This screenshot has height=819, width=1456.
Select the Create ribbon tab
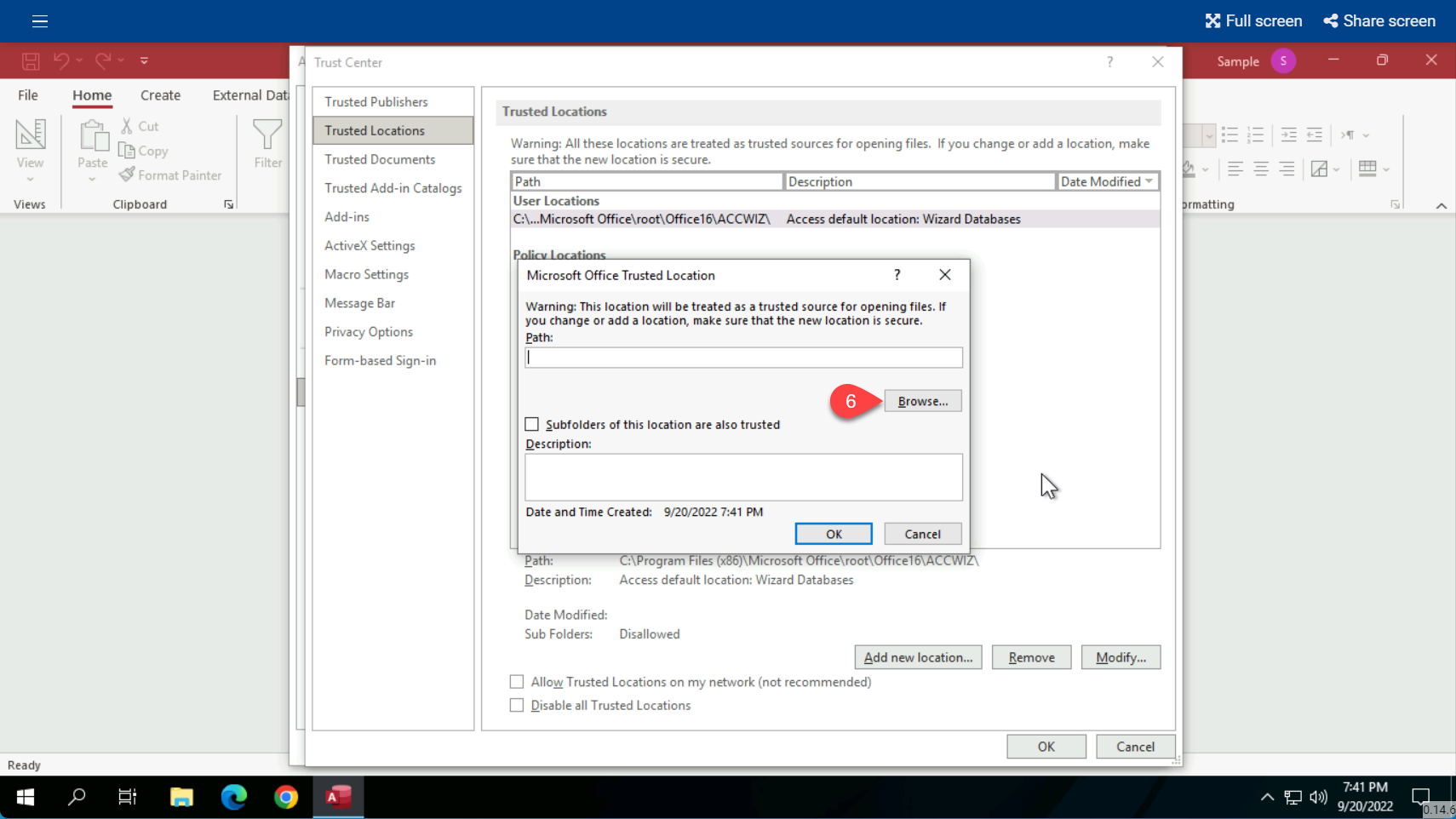click(160, 95)
